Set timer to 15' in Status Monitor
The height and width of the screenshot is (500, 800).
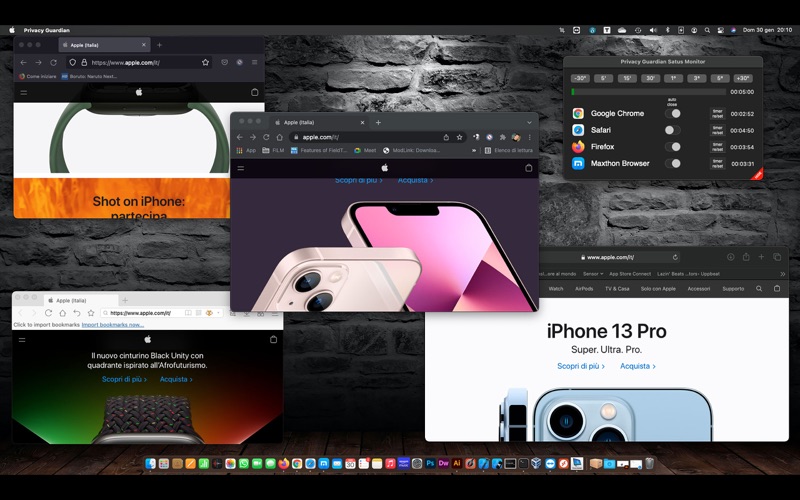pyautogui.click(x=627, y=78)
